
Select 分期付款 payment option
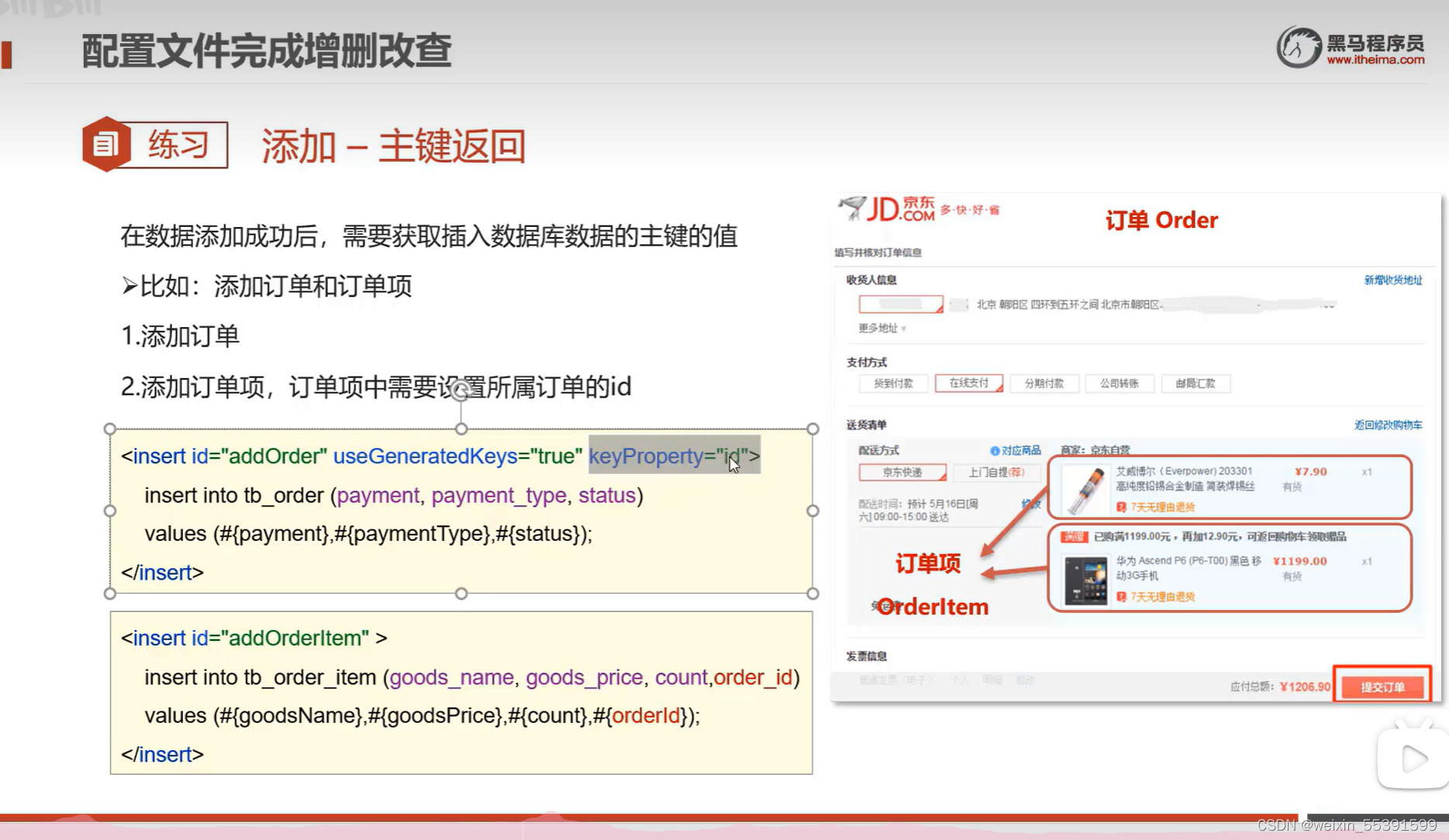tap(1044, 383)
